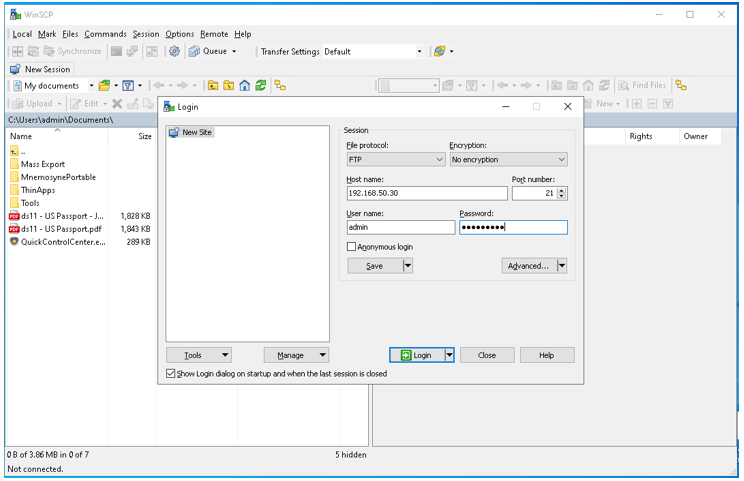This screenshot has height=481, width=744.
Task: Go to local parent directory icon
Action: click(x=213, y=86)
